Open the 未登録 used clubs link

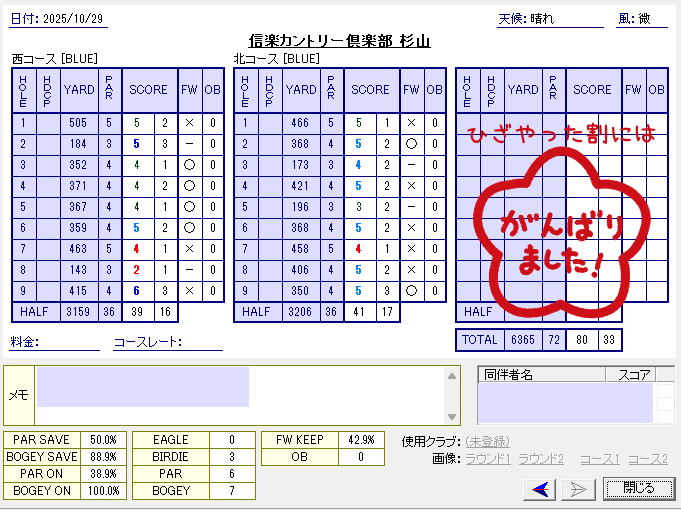point(487,441)
